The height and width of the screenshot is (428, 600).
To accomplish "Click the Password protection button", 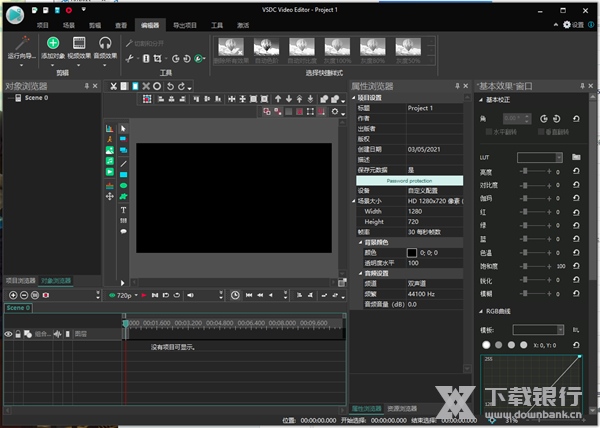I will (407, 180).
